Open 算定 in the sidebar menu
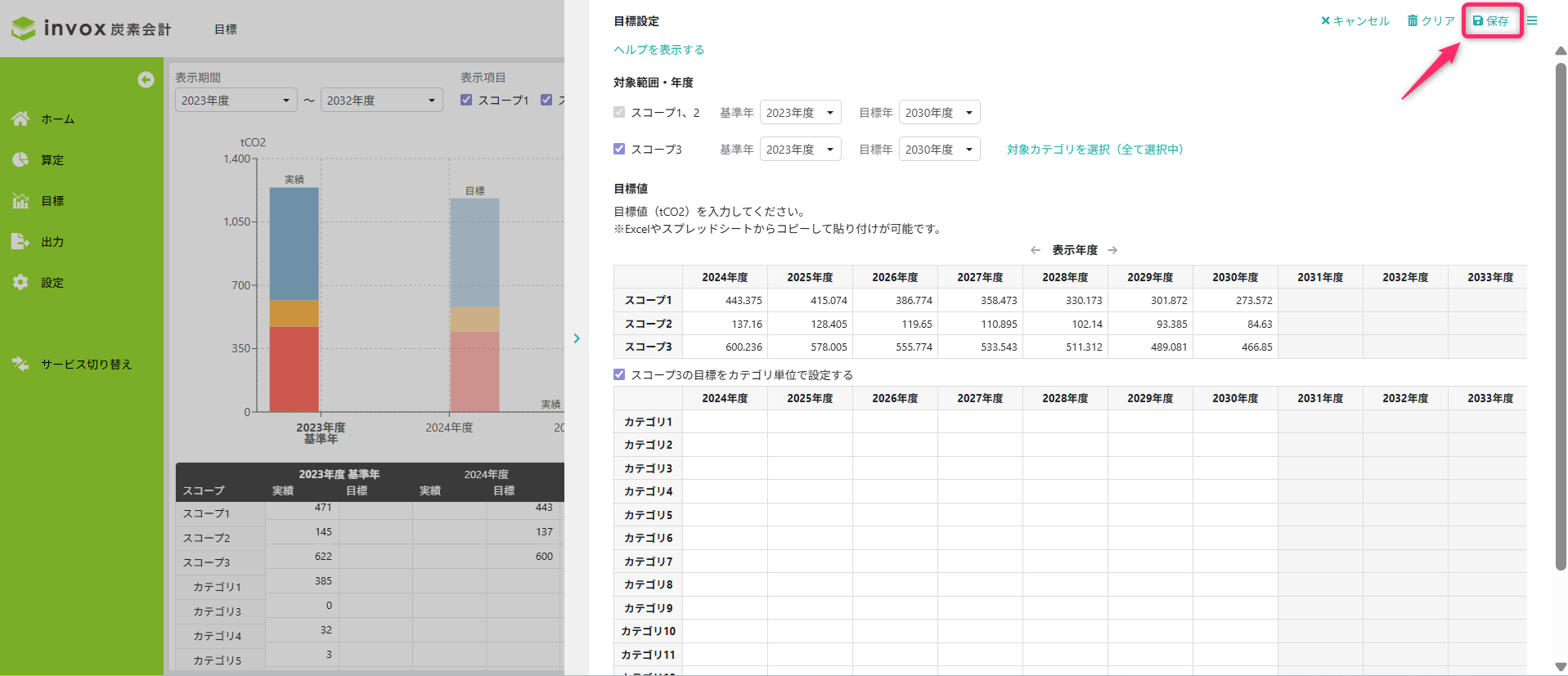Screen dimensions: 1568x676 tap(52, 160)
